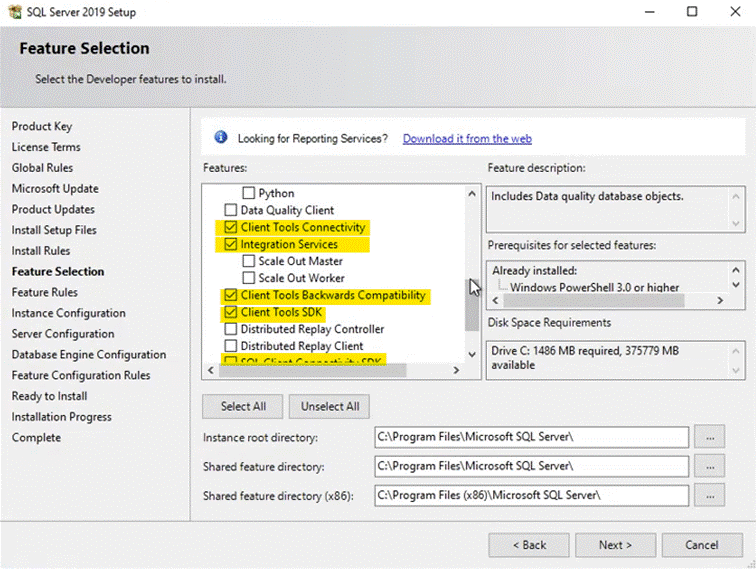Screen dimensions: 756x569
Task: Click the Instance root directory field
Action: pyautogui.click(x=531, y=437)
